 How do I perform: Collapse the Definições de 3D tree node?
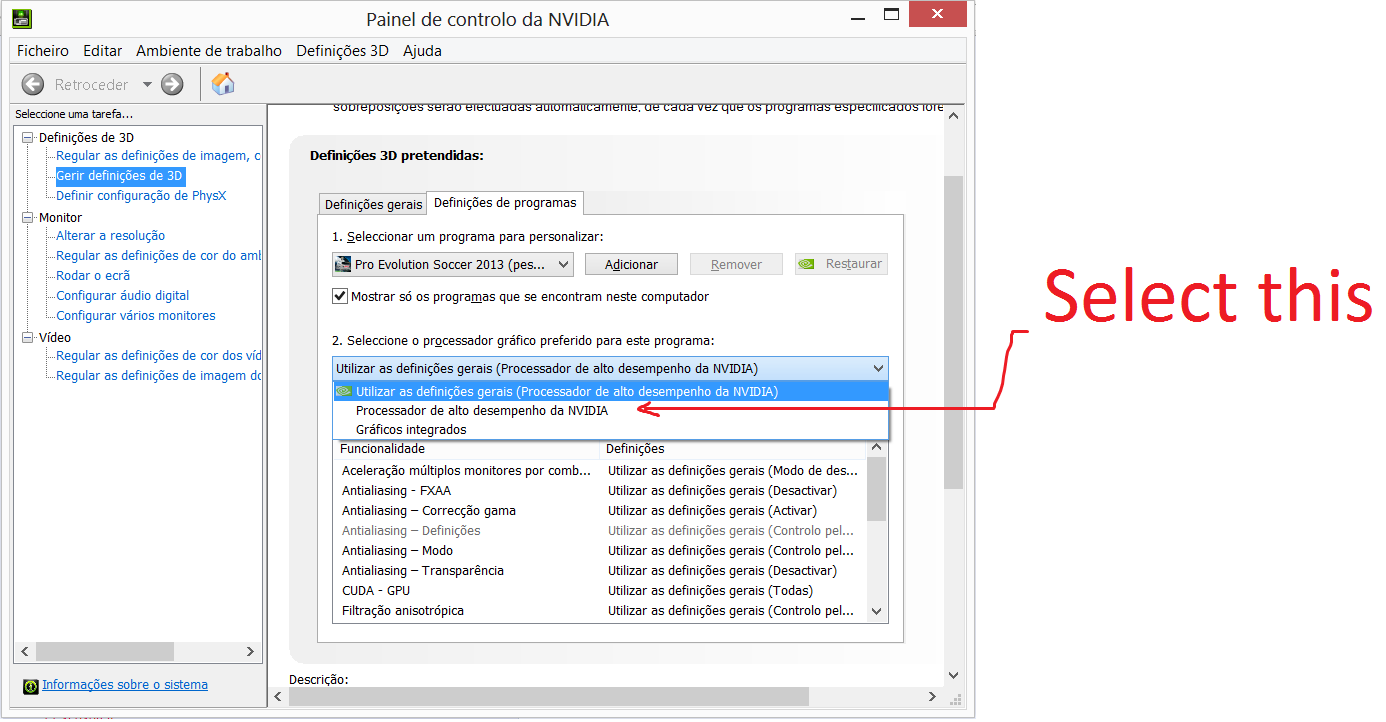point(29,138)
